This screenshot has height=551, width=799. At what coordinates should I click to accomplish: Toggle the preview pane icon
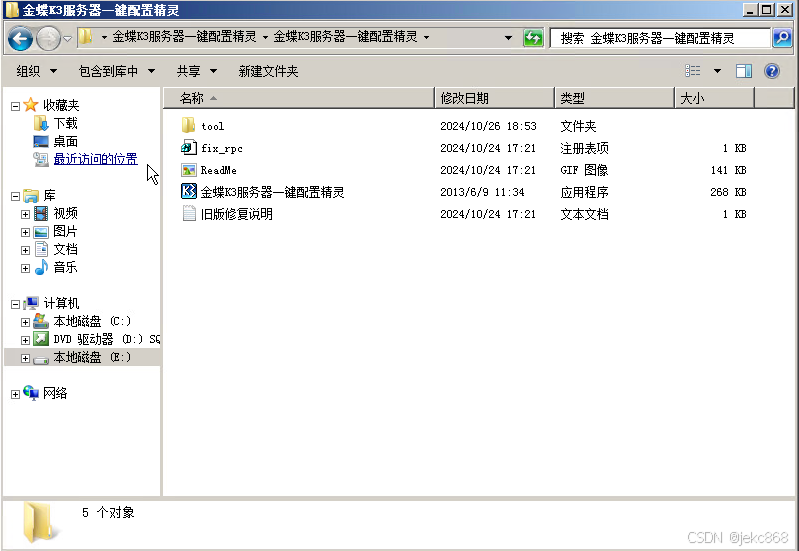tap(743, 71)
